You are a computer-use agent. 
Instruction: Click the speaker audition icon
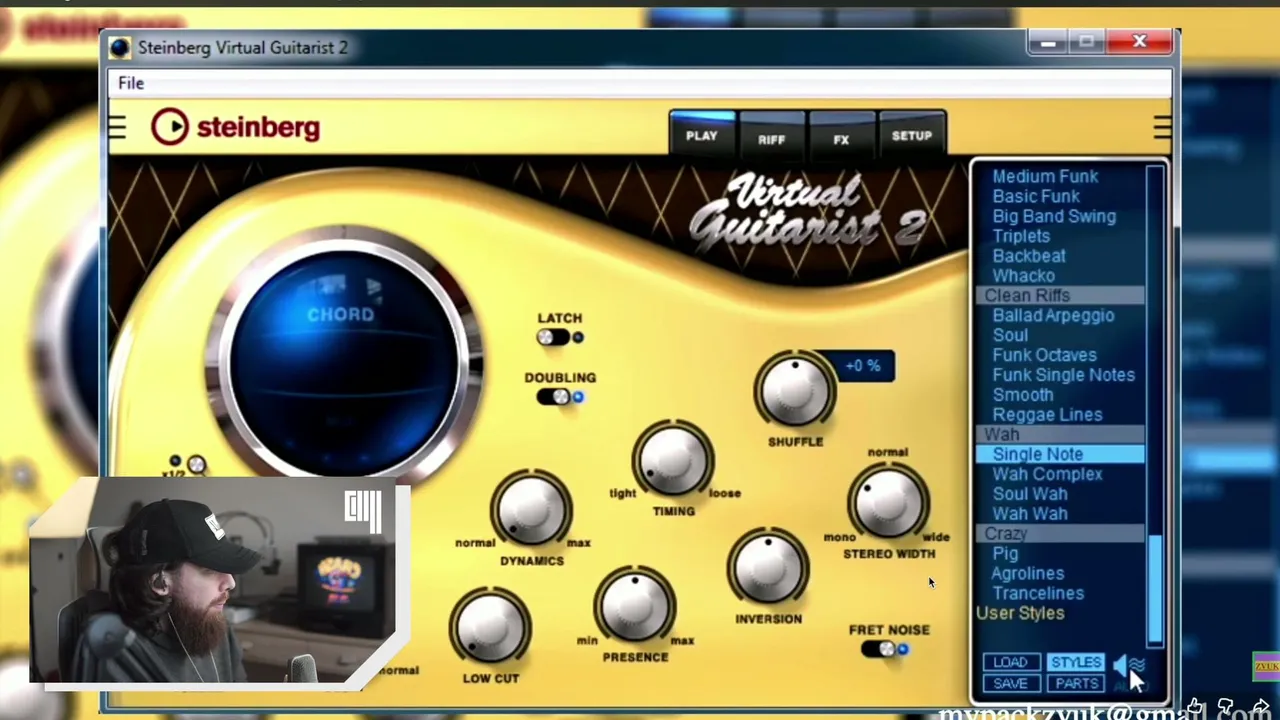pos(1130,664)
